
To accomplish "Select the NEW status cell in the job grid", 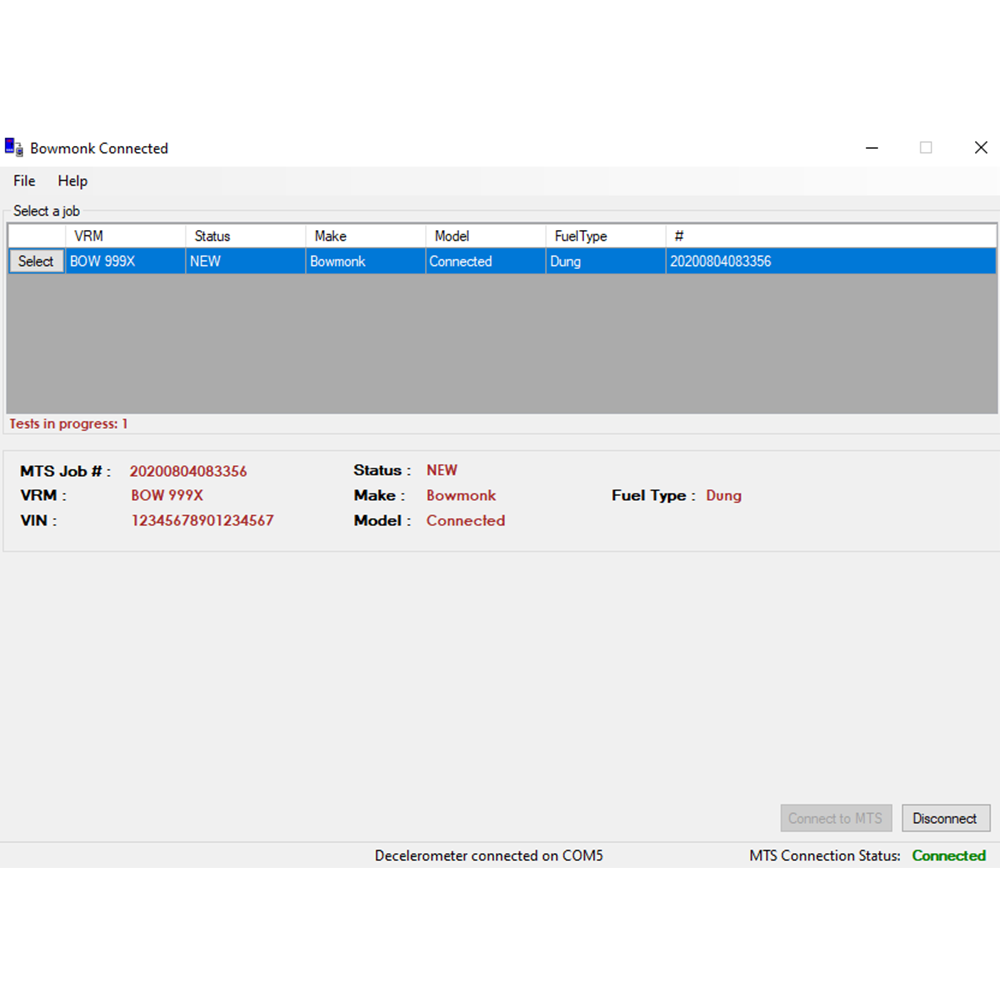I will click(x=246, y=261).
